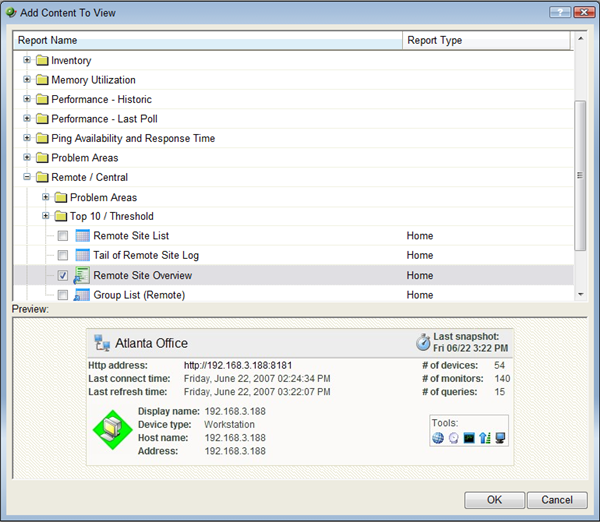Click the '140' monitors count value

click(x=502, y=378)
